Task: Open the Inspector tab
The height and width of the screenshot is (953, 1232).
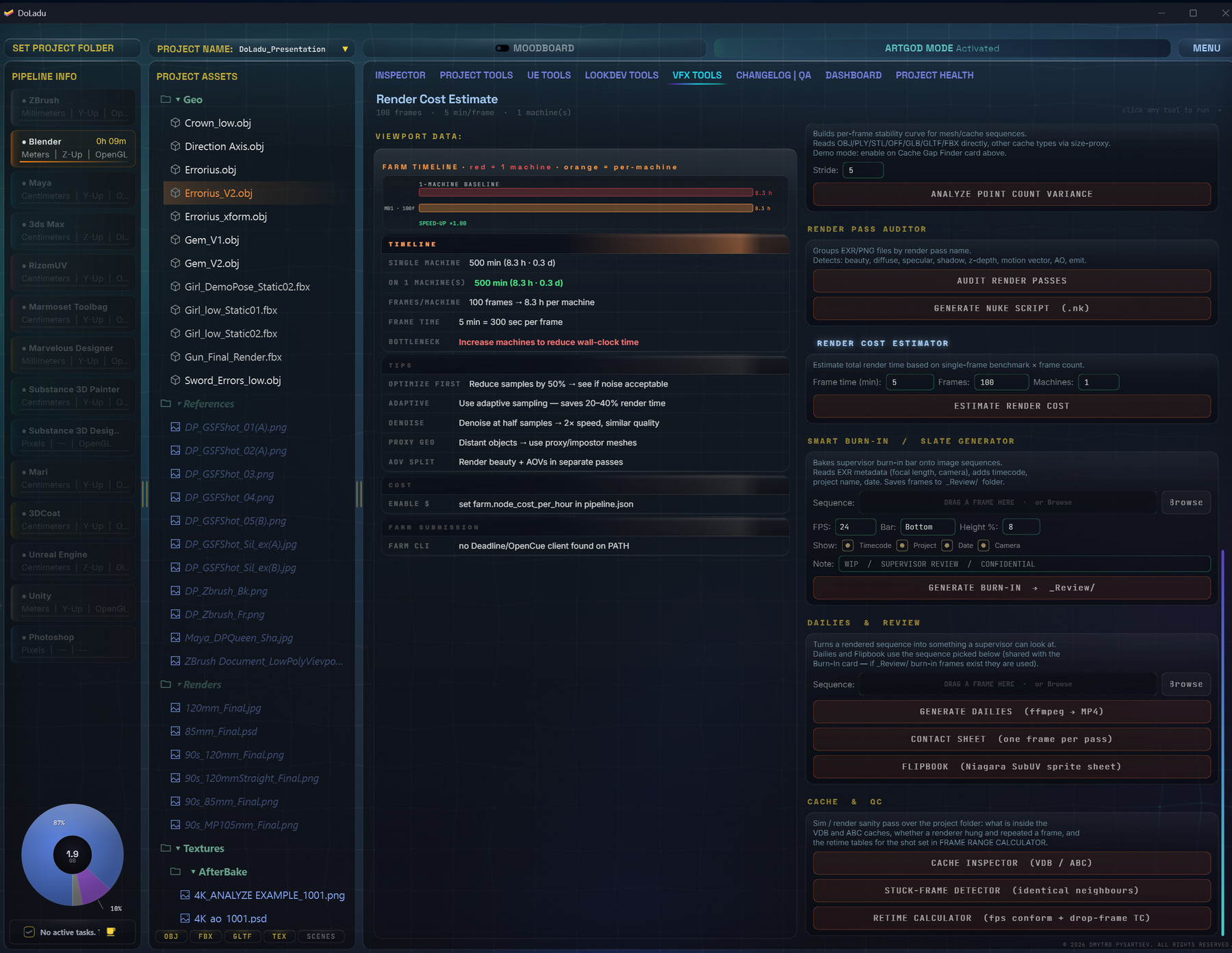Action: (x=400, y=75)
